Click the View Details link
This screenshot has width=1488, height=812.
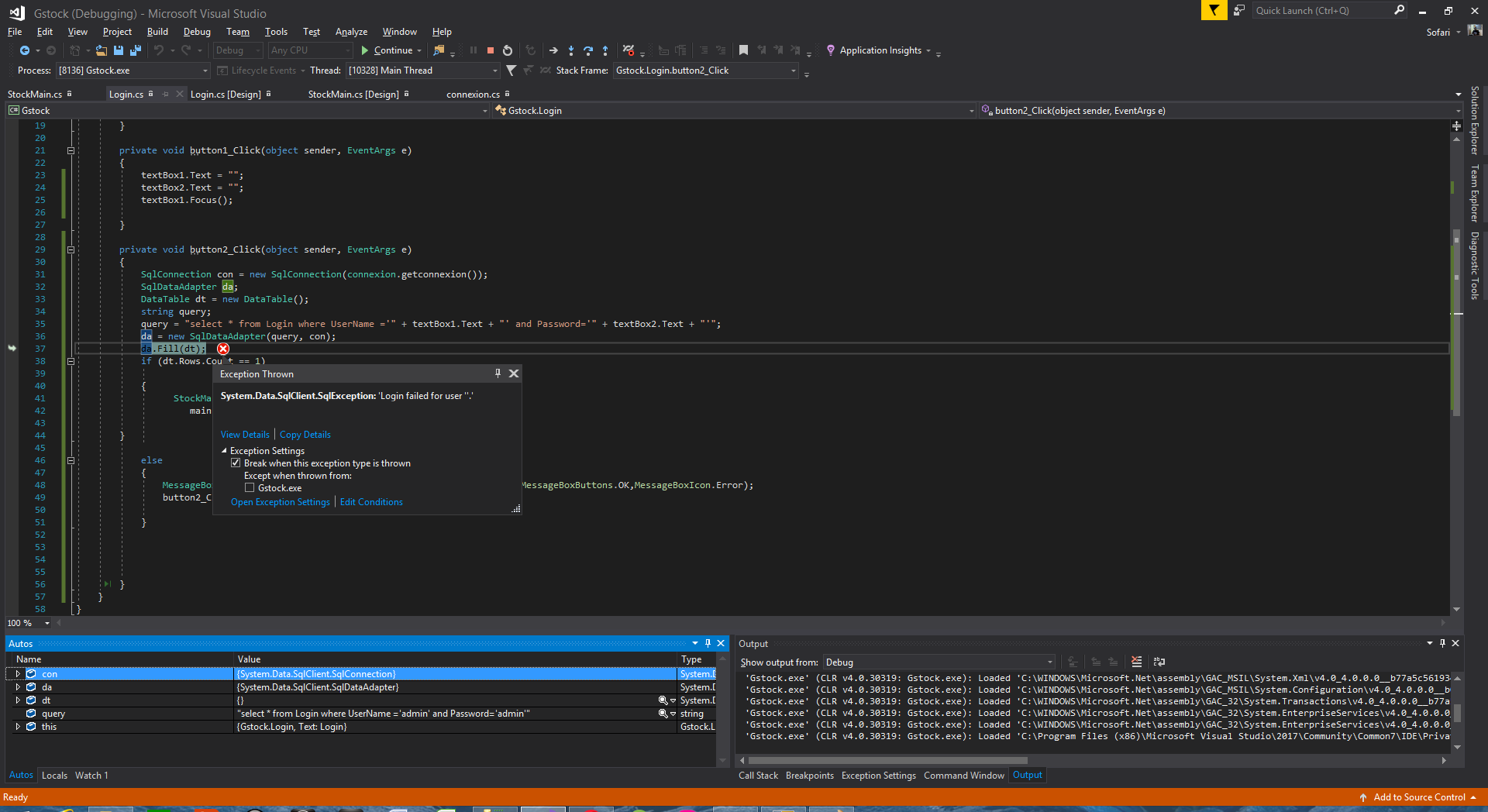245,435
